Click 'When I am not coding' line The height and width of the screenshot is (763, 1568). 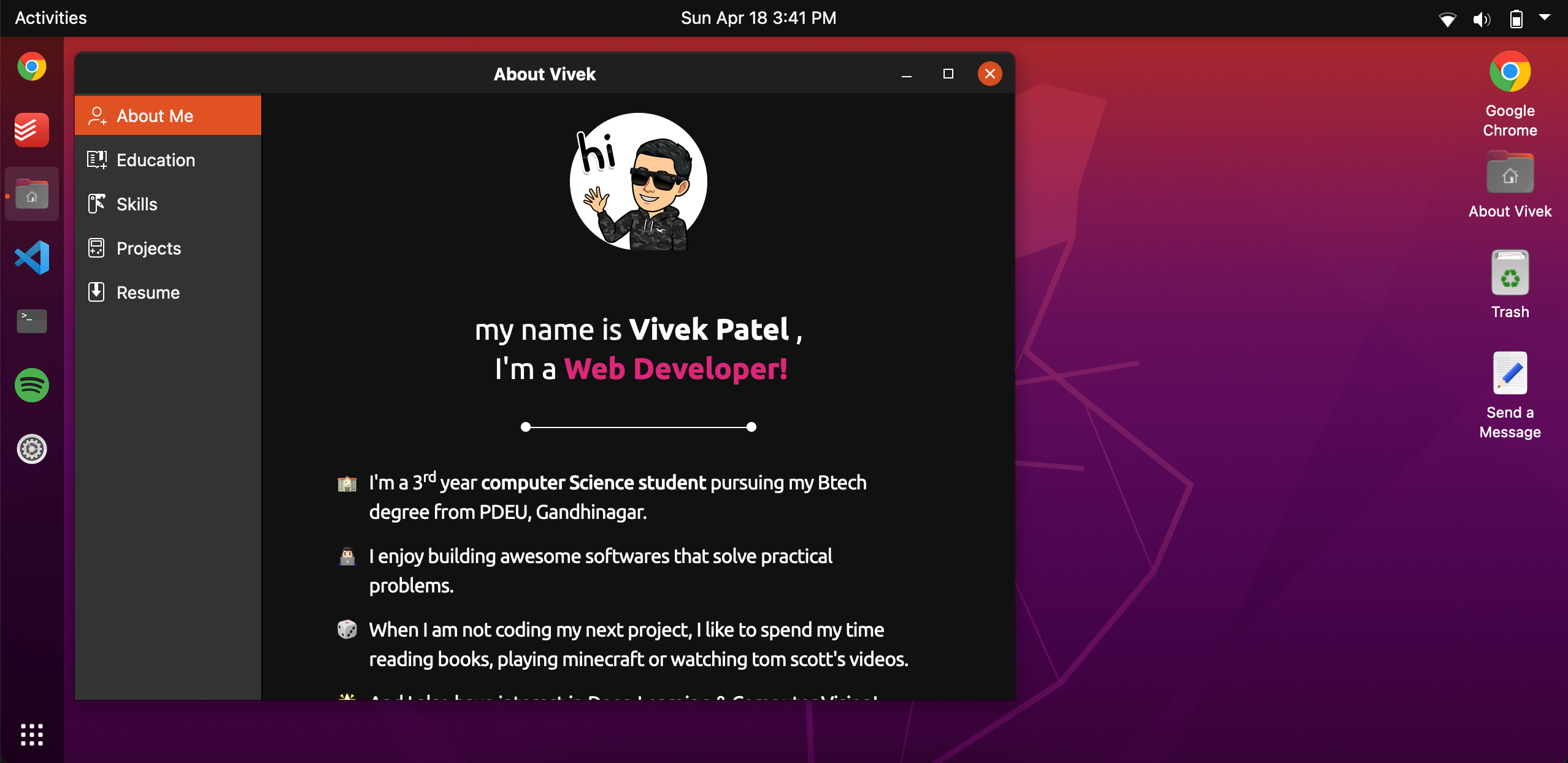click(x=626, y=630)
